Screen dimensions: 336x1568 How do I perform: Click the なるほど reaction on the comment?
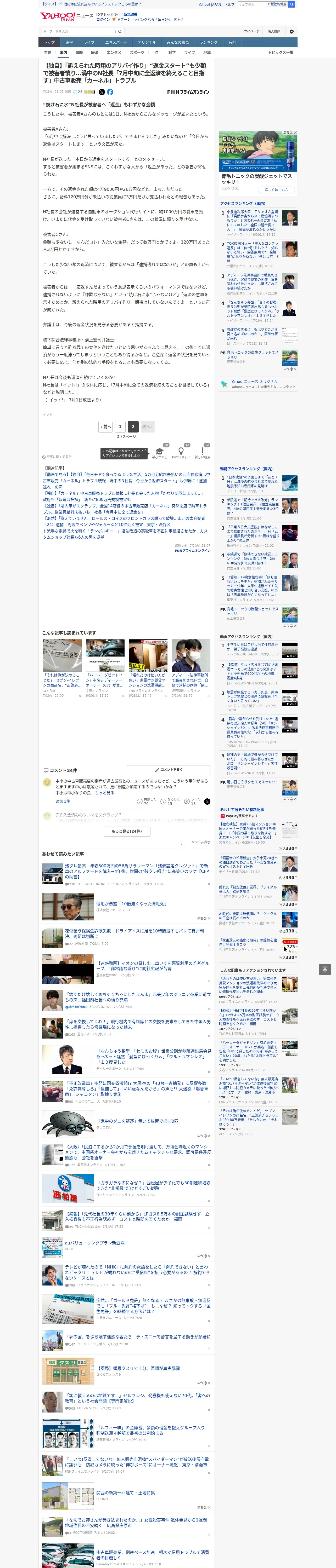pyautogui.click(x=170, y=802)
